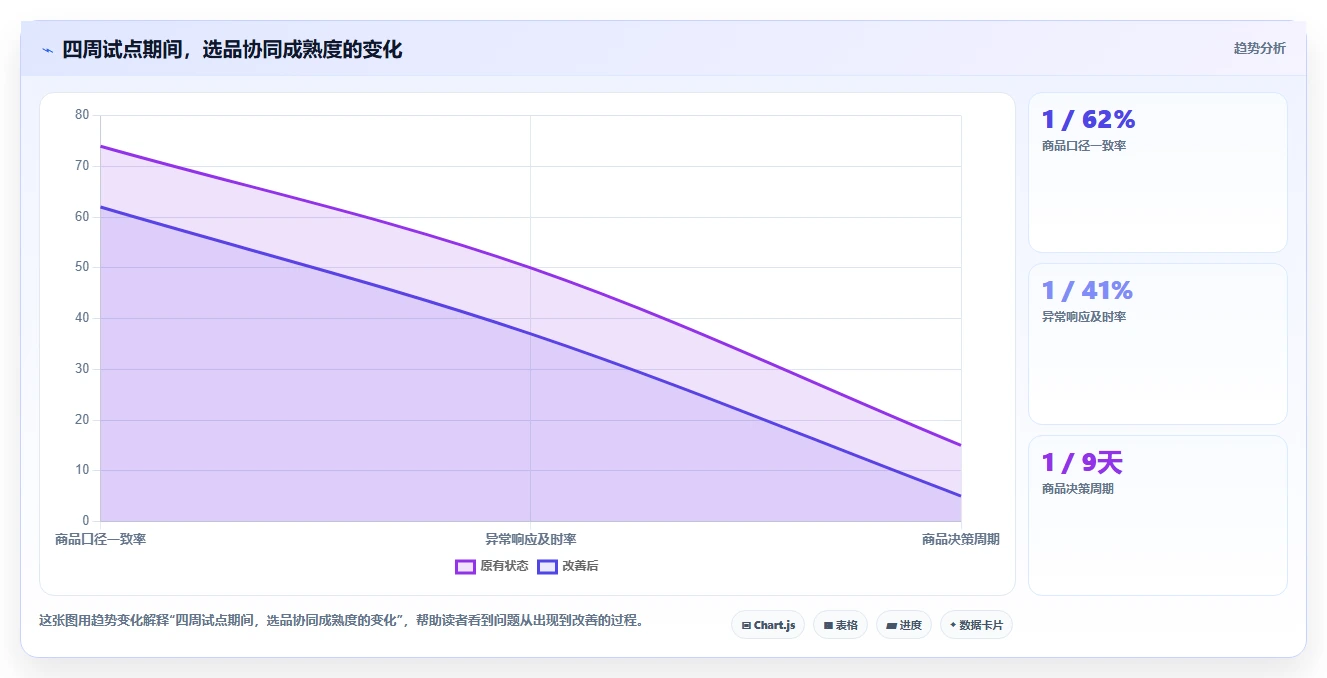
Task: Click the trend icon beside the chart title
Action: (47, 50)
